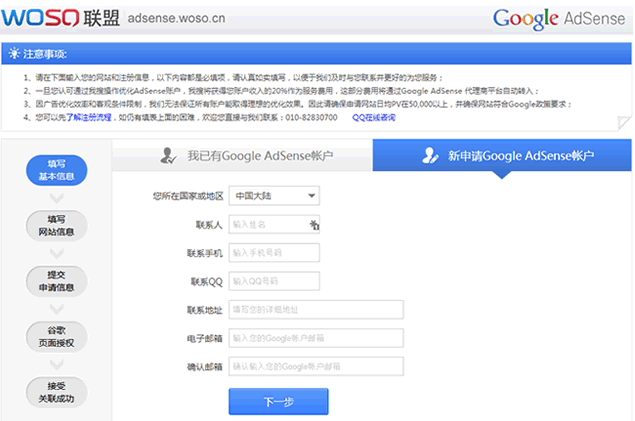The height and width of the screenshot is (421, 635).
Task: Click the 下一步 button
Action: point(279,402)
